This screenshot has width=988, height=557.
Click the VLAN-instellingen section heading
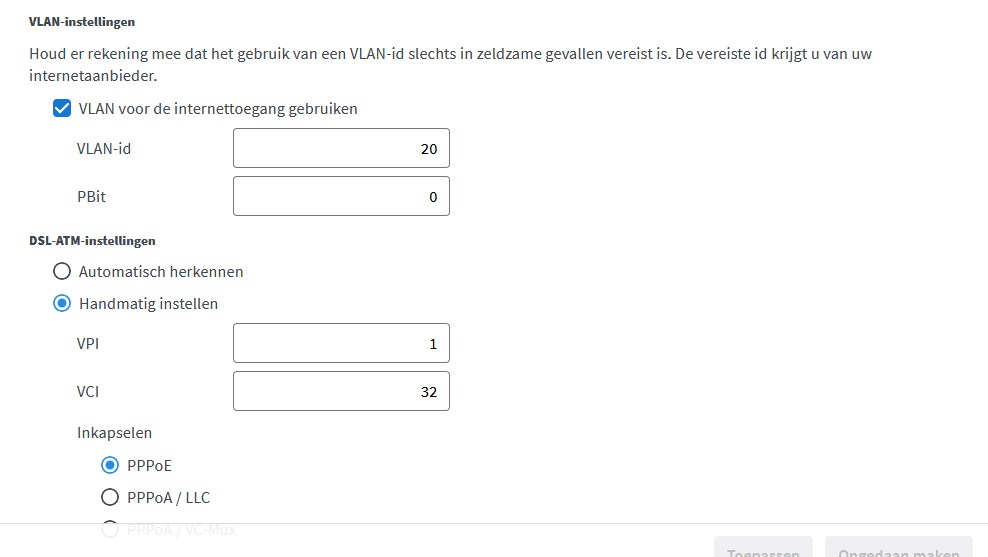click(x=82, y=21)
